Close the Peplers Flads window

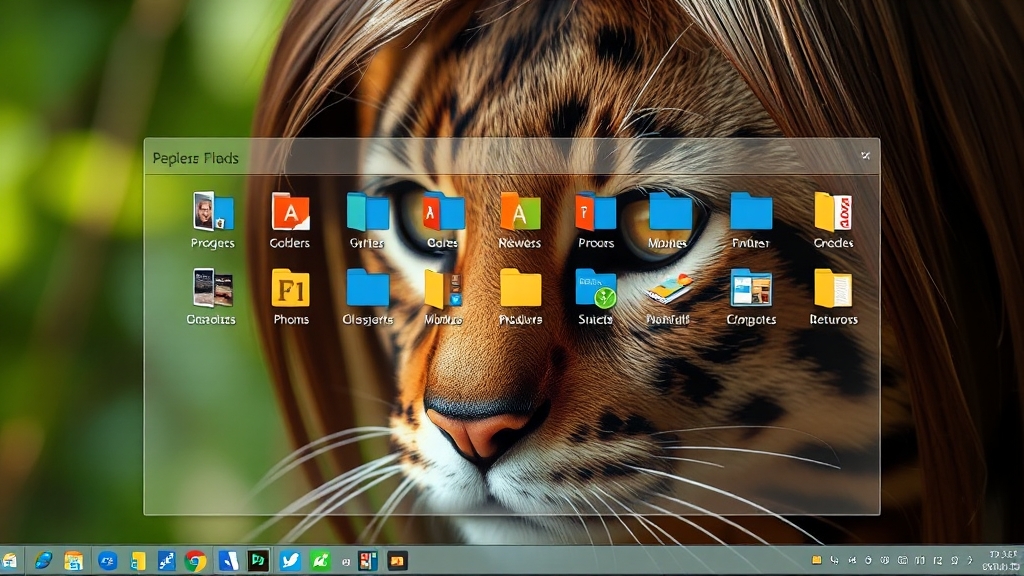(x=865, y=155)
